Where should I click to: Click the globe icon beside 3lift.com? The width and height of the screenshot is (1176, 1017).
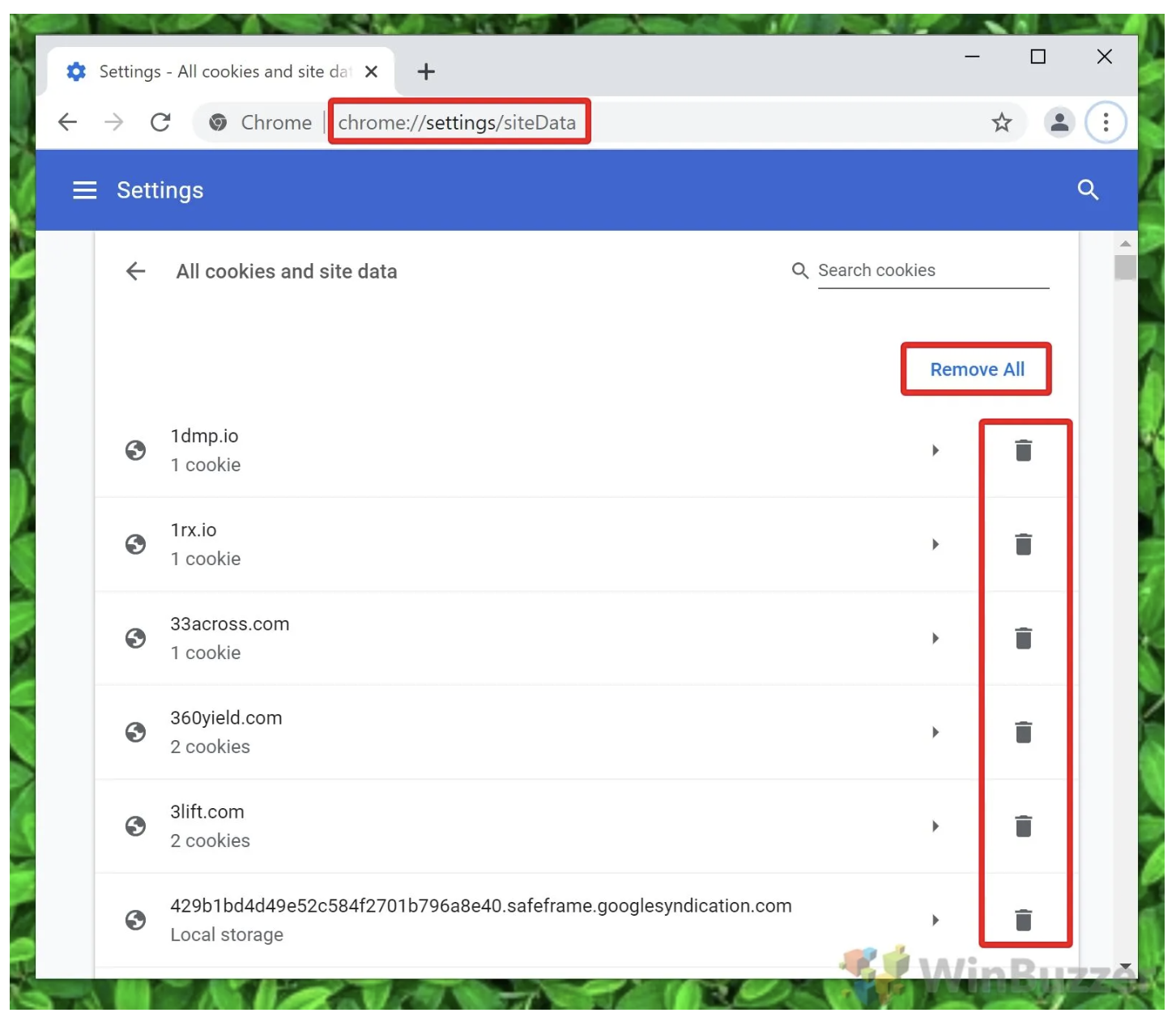tap(135, 826)
